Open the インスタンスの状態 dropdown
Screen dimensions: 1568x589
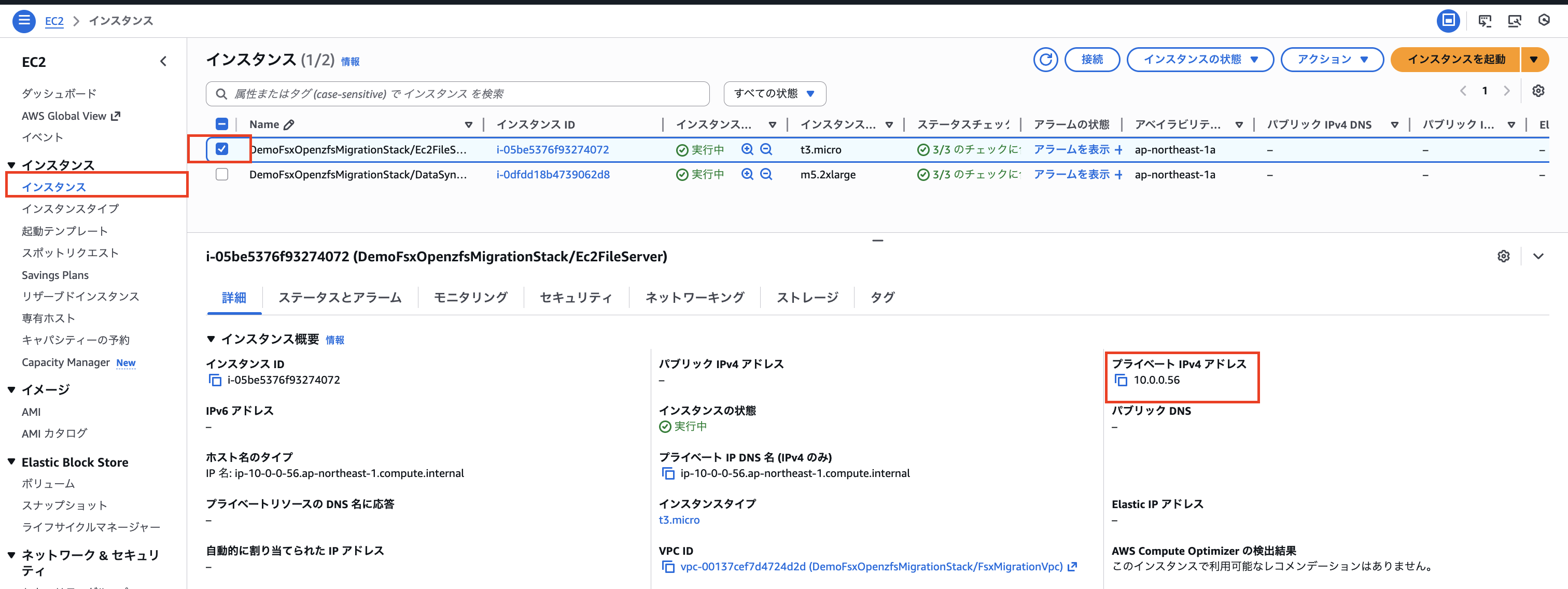point(1200,60)
